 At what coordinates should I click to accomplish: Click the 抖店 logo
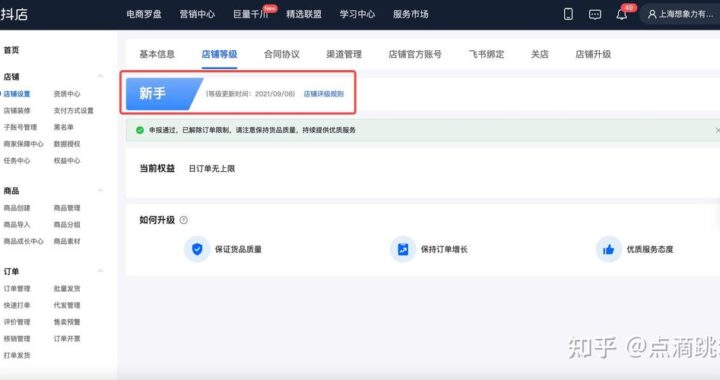(14, 14)
